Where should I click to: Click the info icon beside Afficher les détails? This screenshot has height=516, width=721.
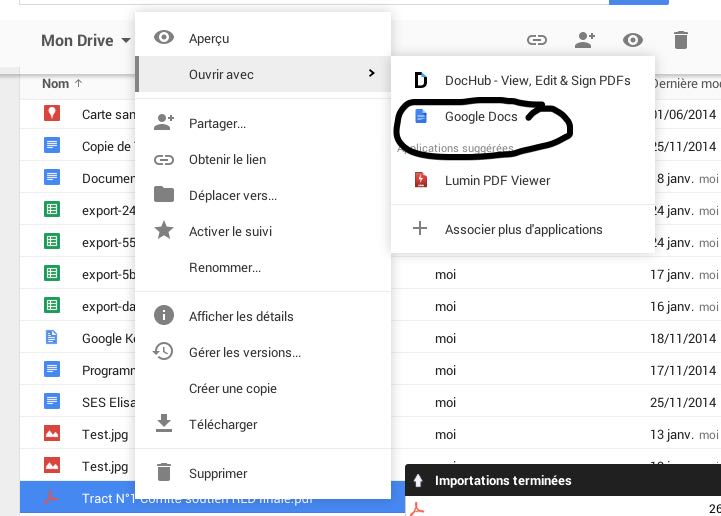(164, 315)
